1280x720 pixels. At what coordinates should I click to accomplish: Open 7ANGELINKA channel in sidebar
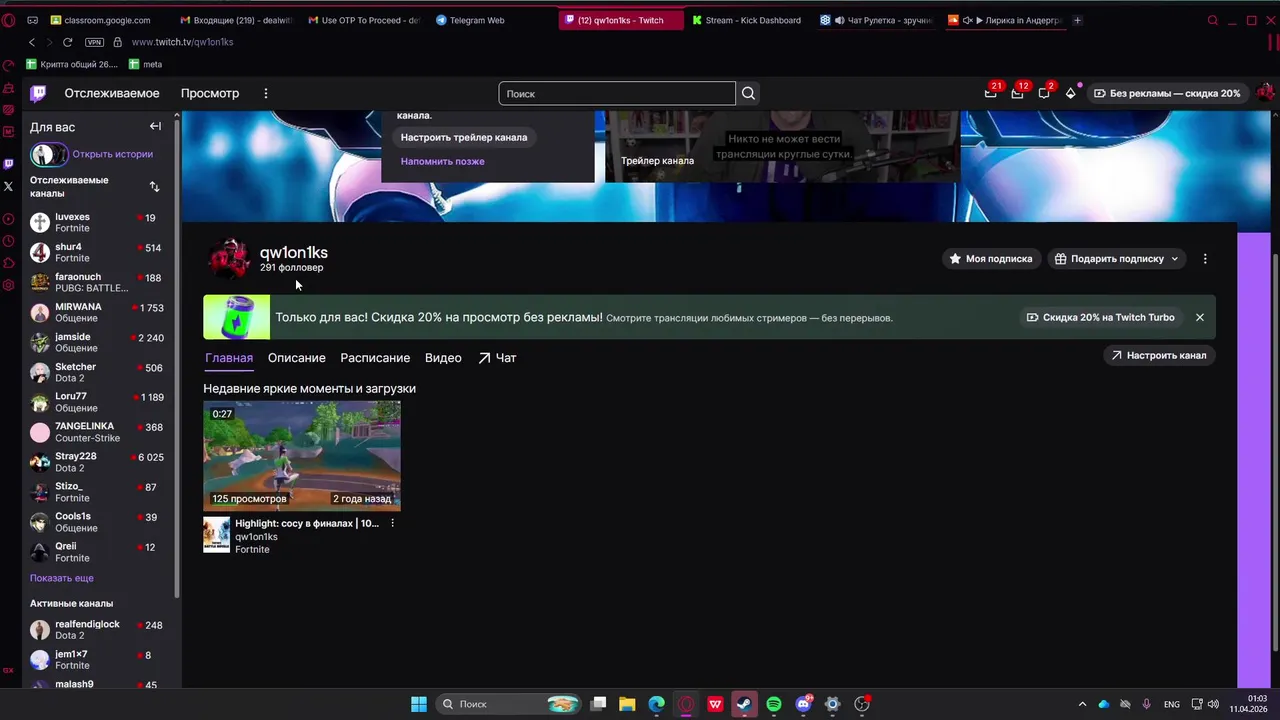(100, 432)
